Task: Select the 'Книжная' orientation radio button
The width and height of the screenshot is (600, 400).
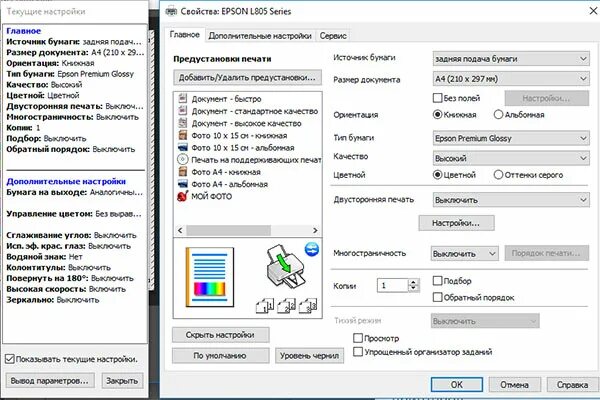Action: tap(437, 114)
